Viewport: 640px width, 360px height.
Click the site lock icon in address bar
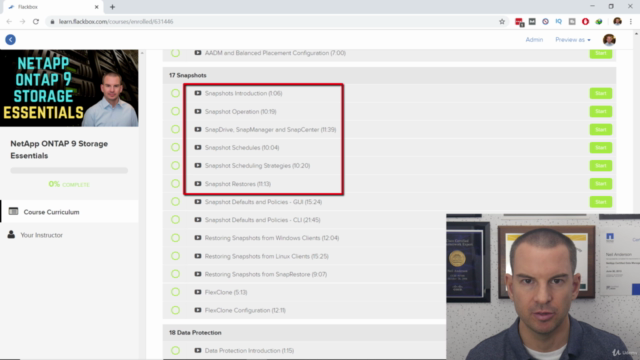click(x=52, y=22)
